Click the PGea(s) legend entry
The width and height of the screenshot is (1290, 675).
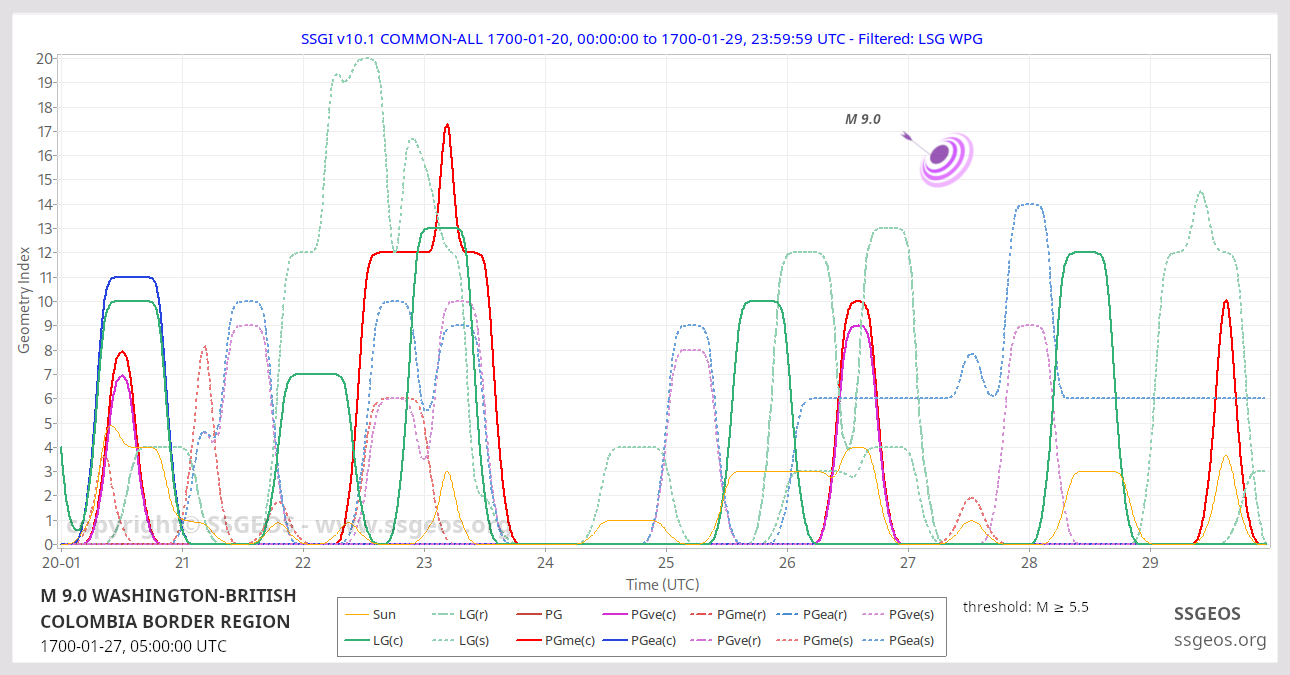point(905,640)
